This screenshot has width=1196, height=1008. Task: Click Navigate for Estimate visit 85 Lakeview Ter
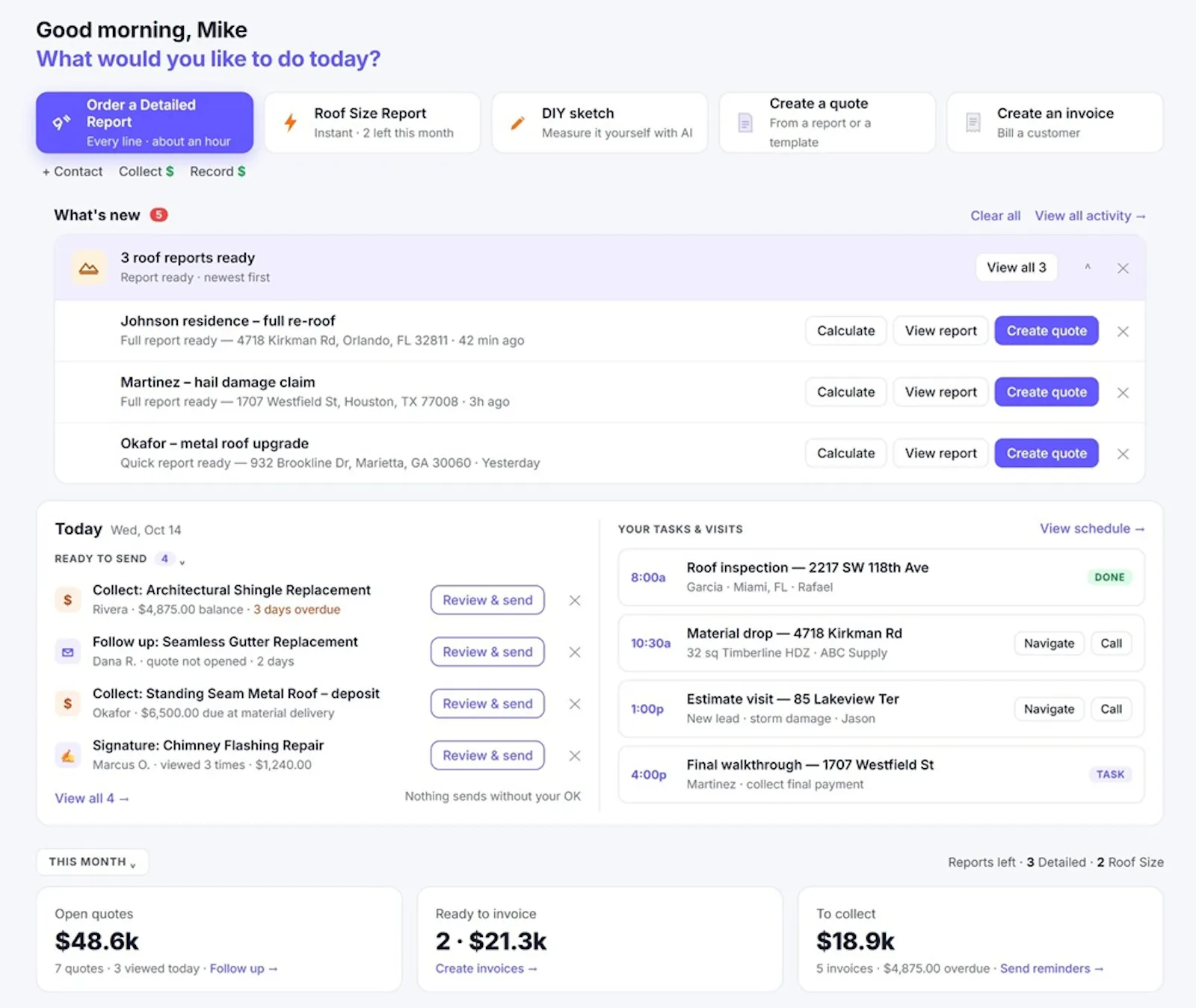coord(1049,709)
